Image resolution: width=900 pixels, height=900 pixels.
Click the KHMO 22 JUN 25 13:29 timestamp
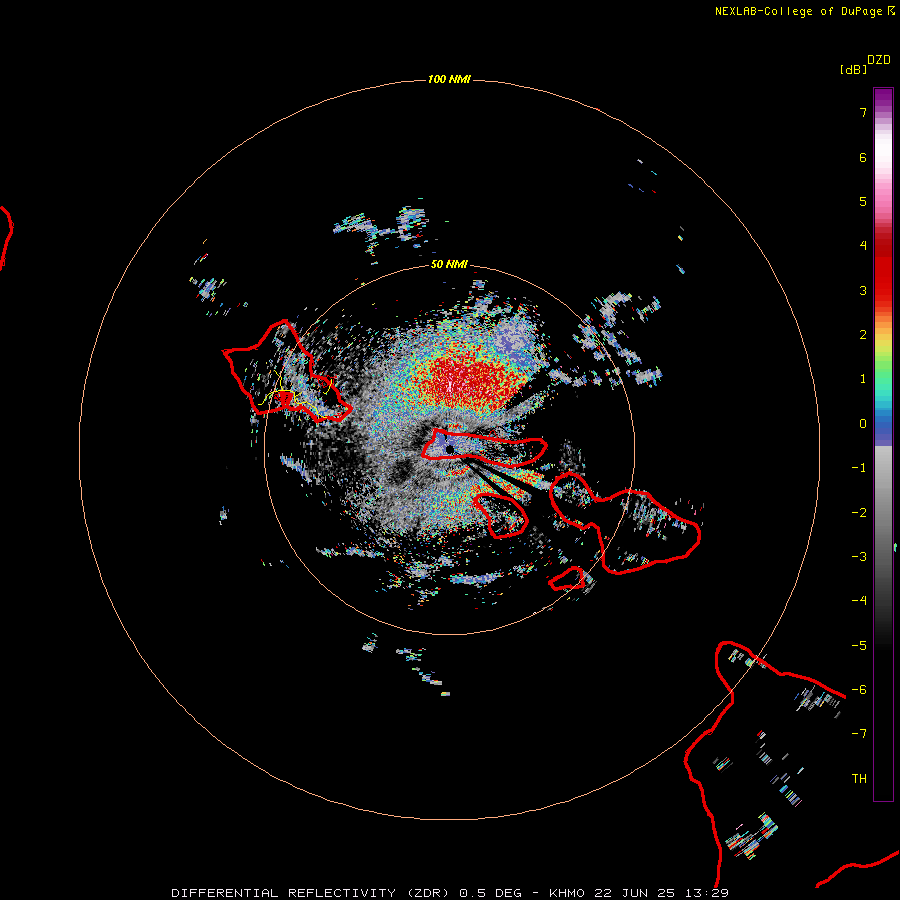tap(639, 893)
